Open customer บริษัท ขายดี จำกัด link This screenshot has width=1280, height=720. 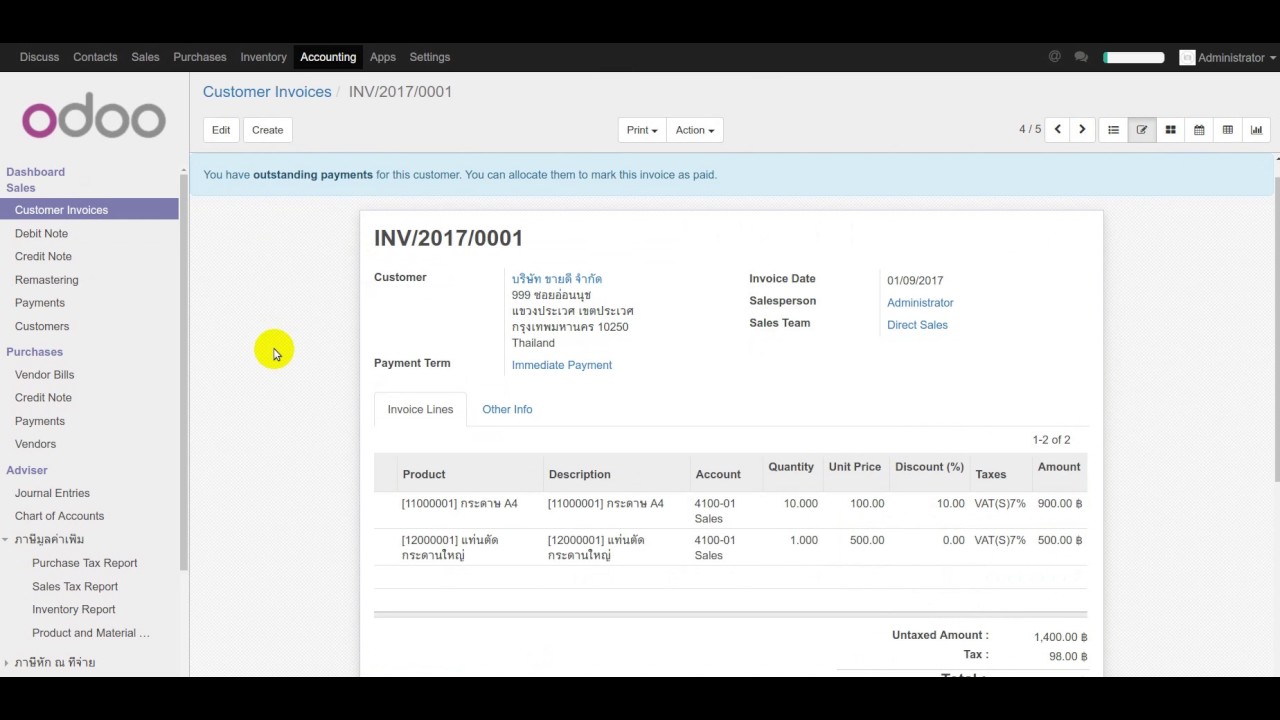tap(557, 279)
